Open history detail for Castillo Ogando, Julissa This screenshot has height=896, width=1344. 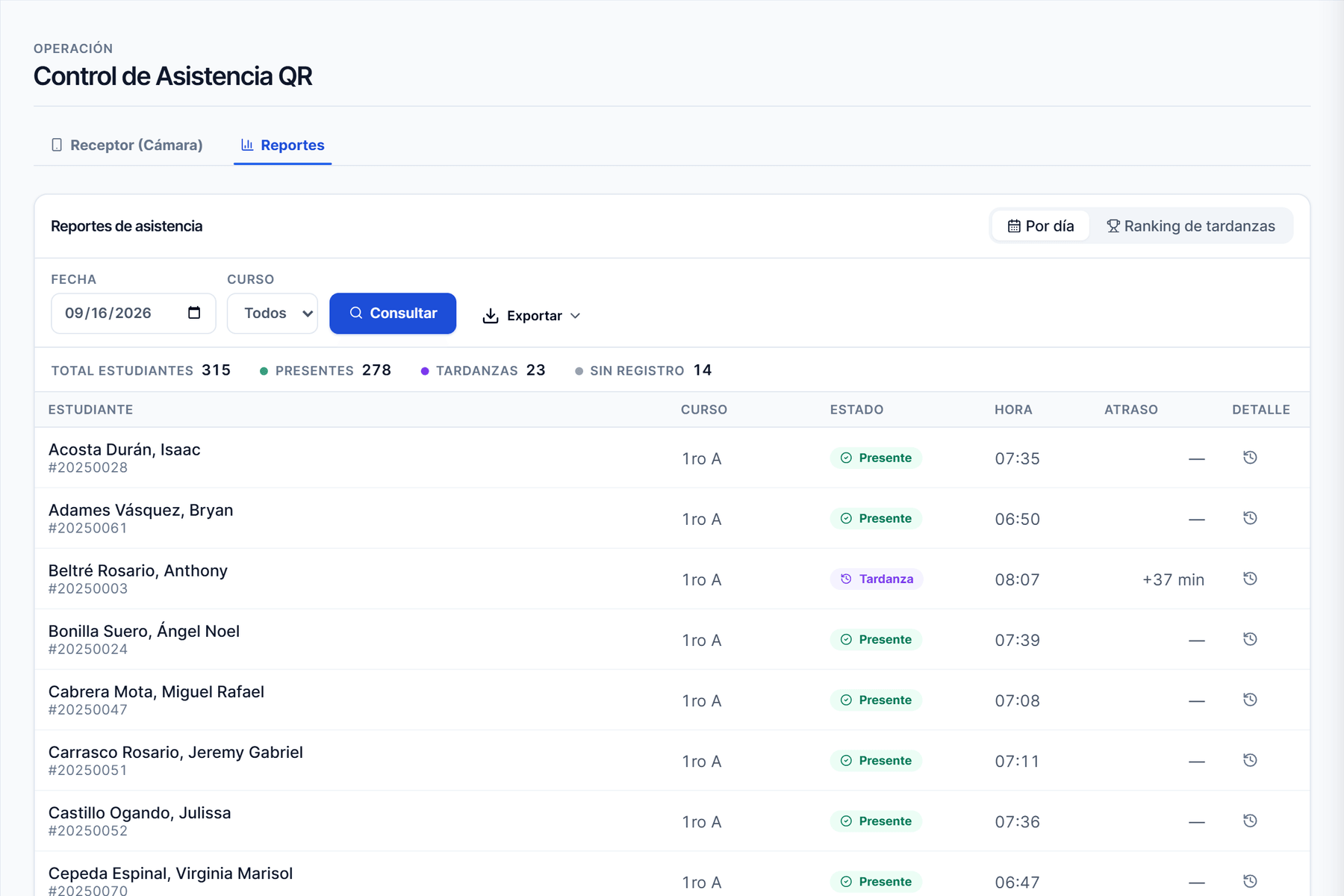tap(1250, 821)
